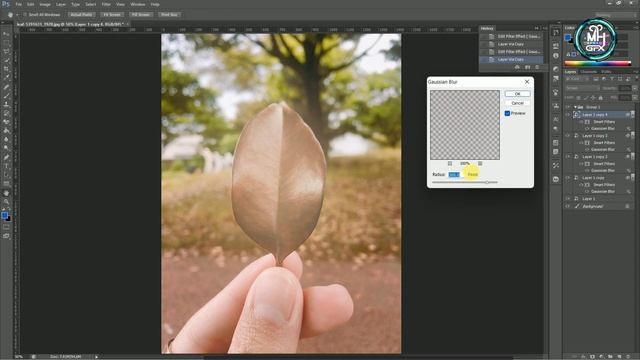Switch to the Paths tab
This screenshot has width=640, height=360.
tap(606, 72)
